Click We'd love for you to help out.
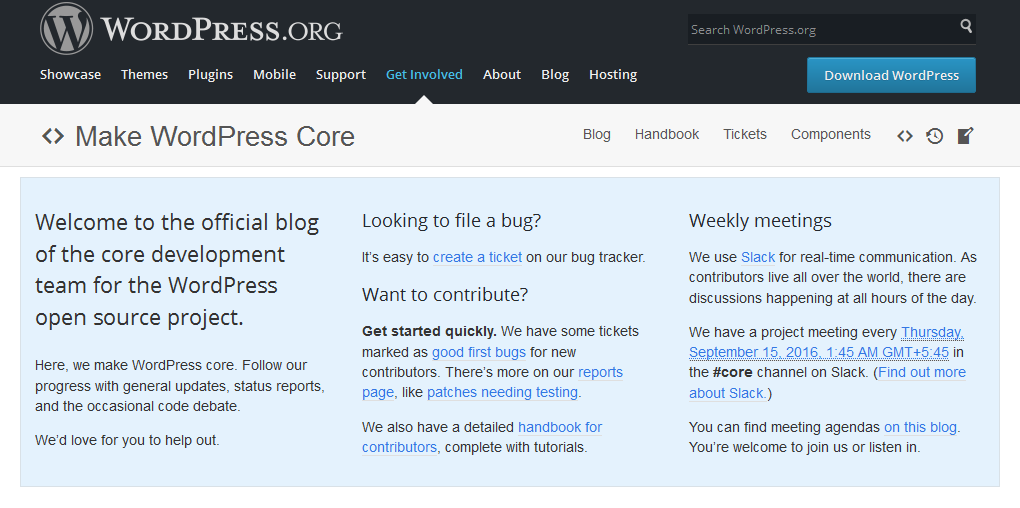This screenshot has height=508, width=1020. click(x=128, y=440)
